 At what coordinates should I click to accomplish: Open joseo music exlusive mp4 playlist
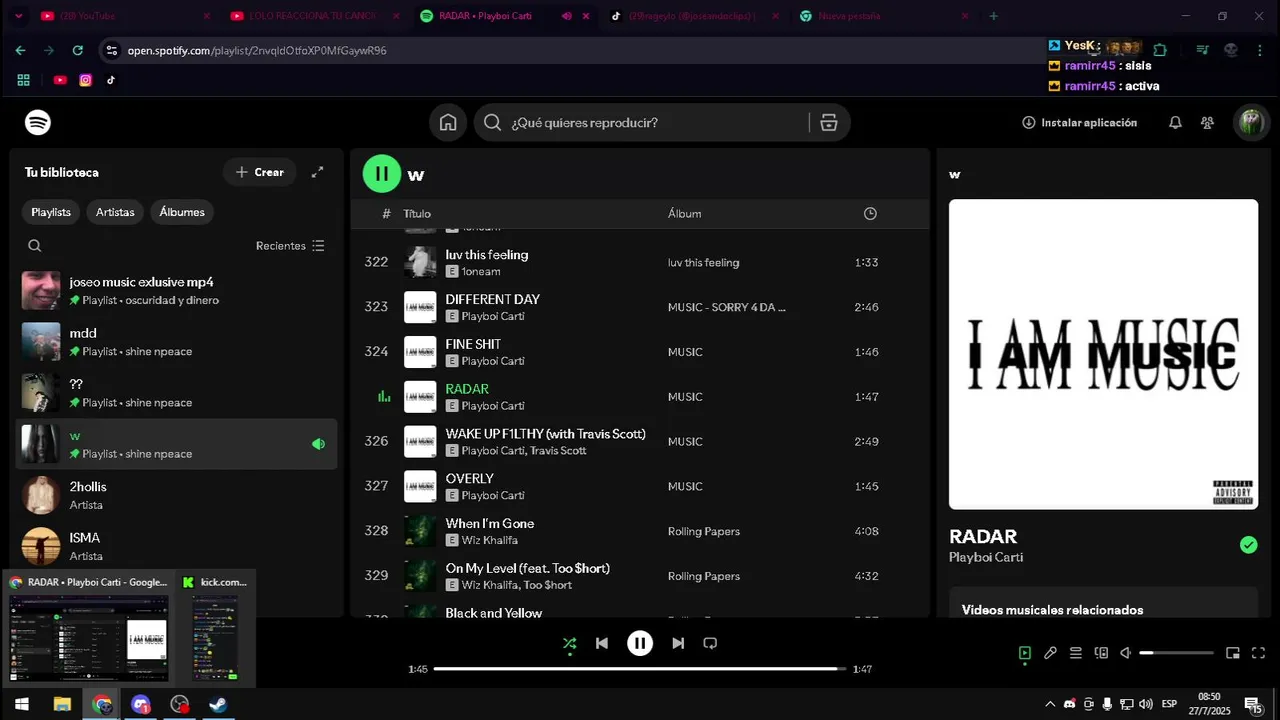177,291
